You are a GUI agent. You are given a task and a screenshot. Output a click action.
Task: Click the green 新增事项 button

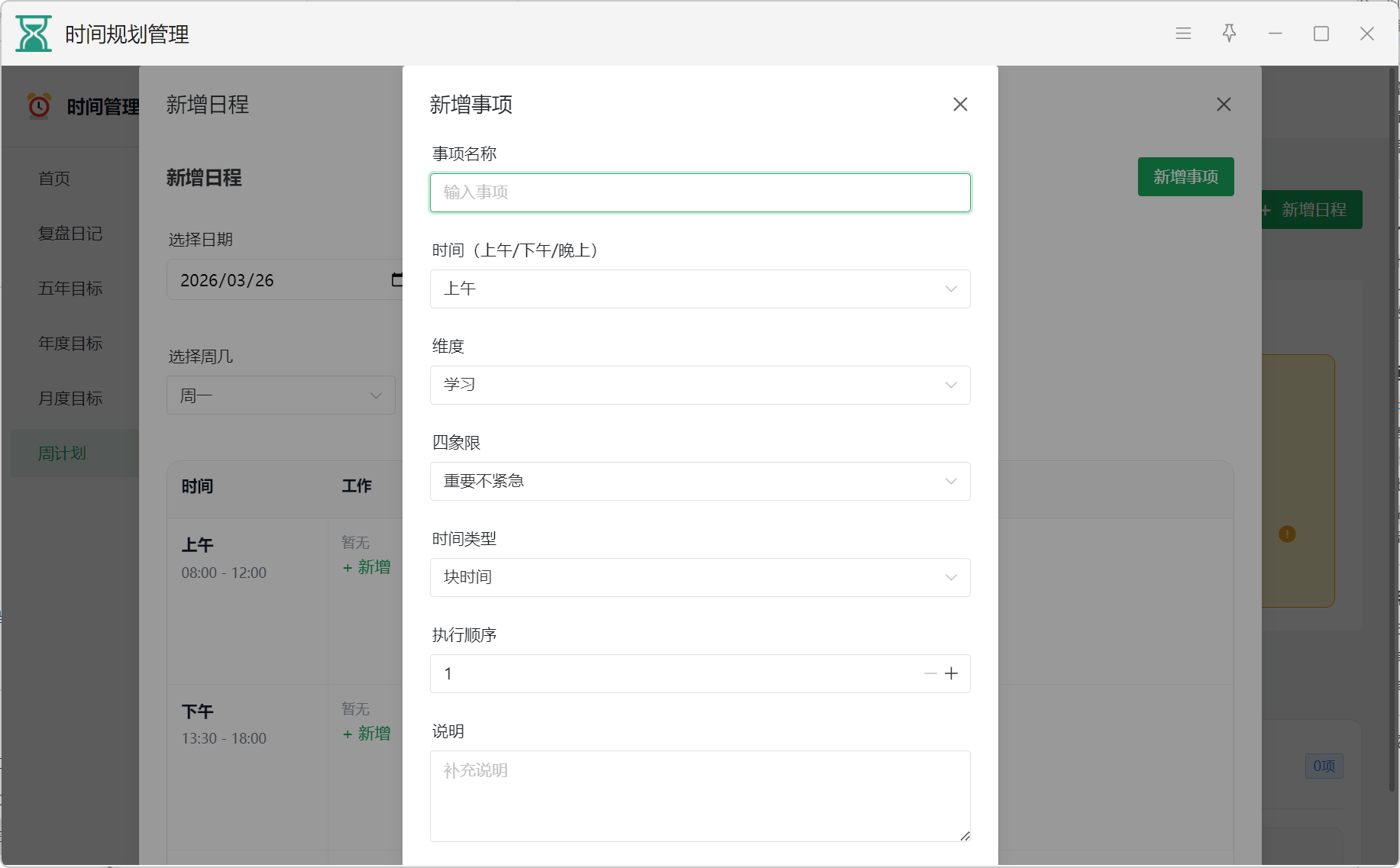point(1185,177)
